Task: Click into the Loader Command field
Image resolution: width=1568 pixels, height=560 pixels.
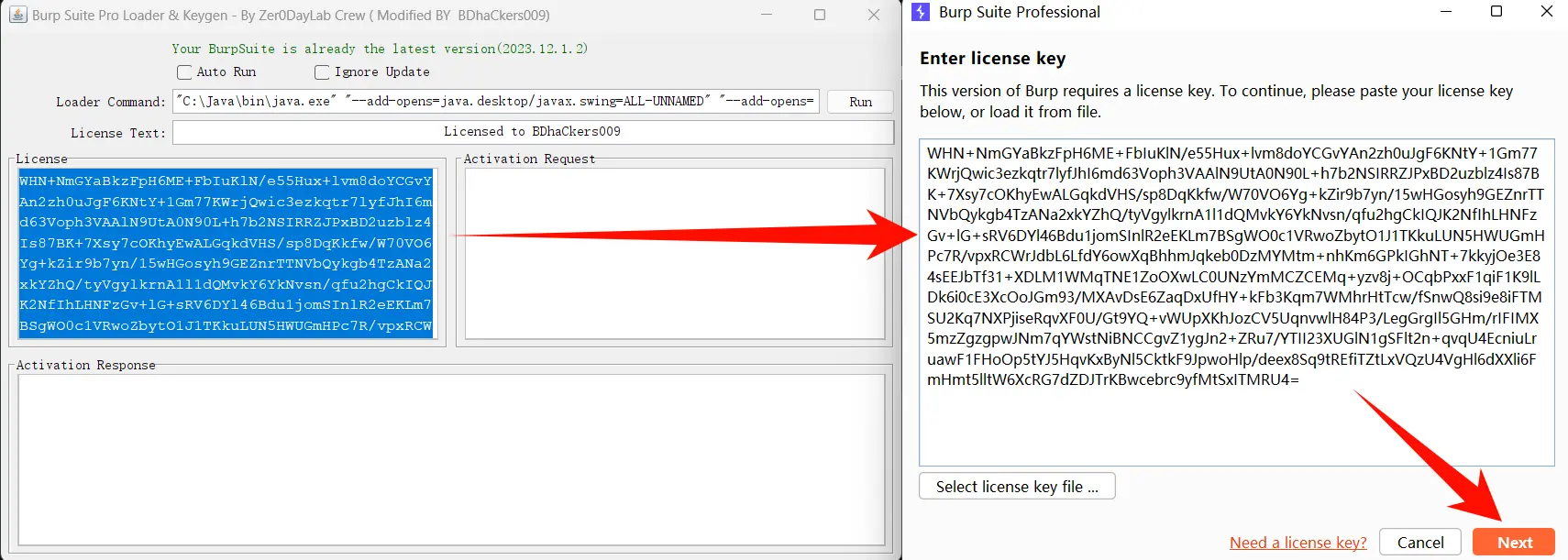Action: pos(496,102)
